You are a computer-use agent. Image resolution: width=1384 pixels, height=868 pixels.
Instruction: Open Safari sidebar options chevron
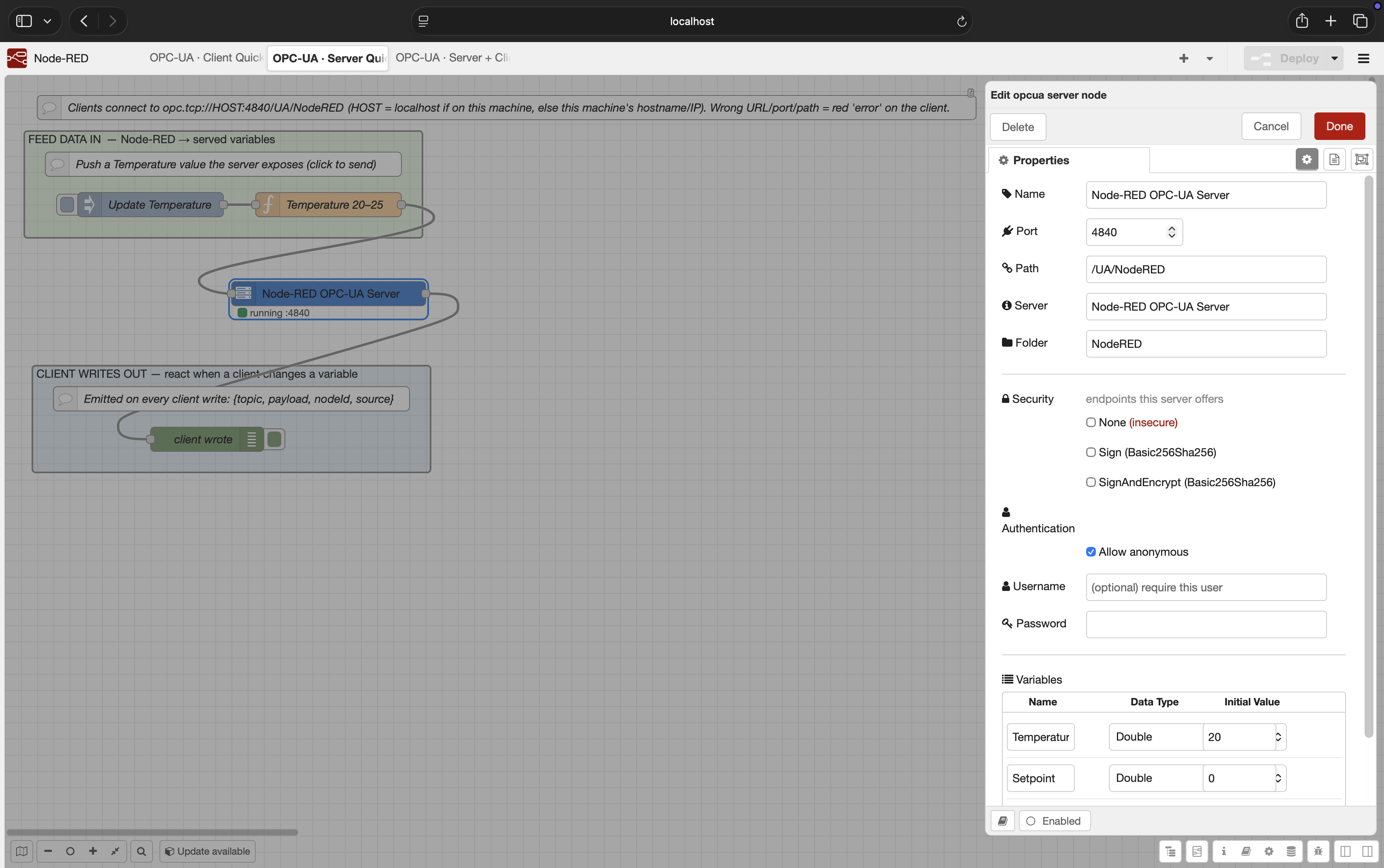point(48,21)
